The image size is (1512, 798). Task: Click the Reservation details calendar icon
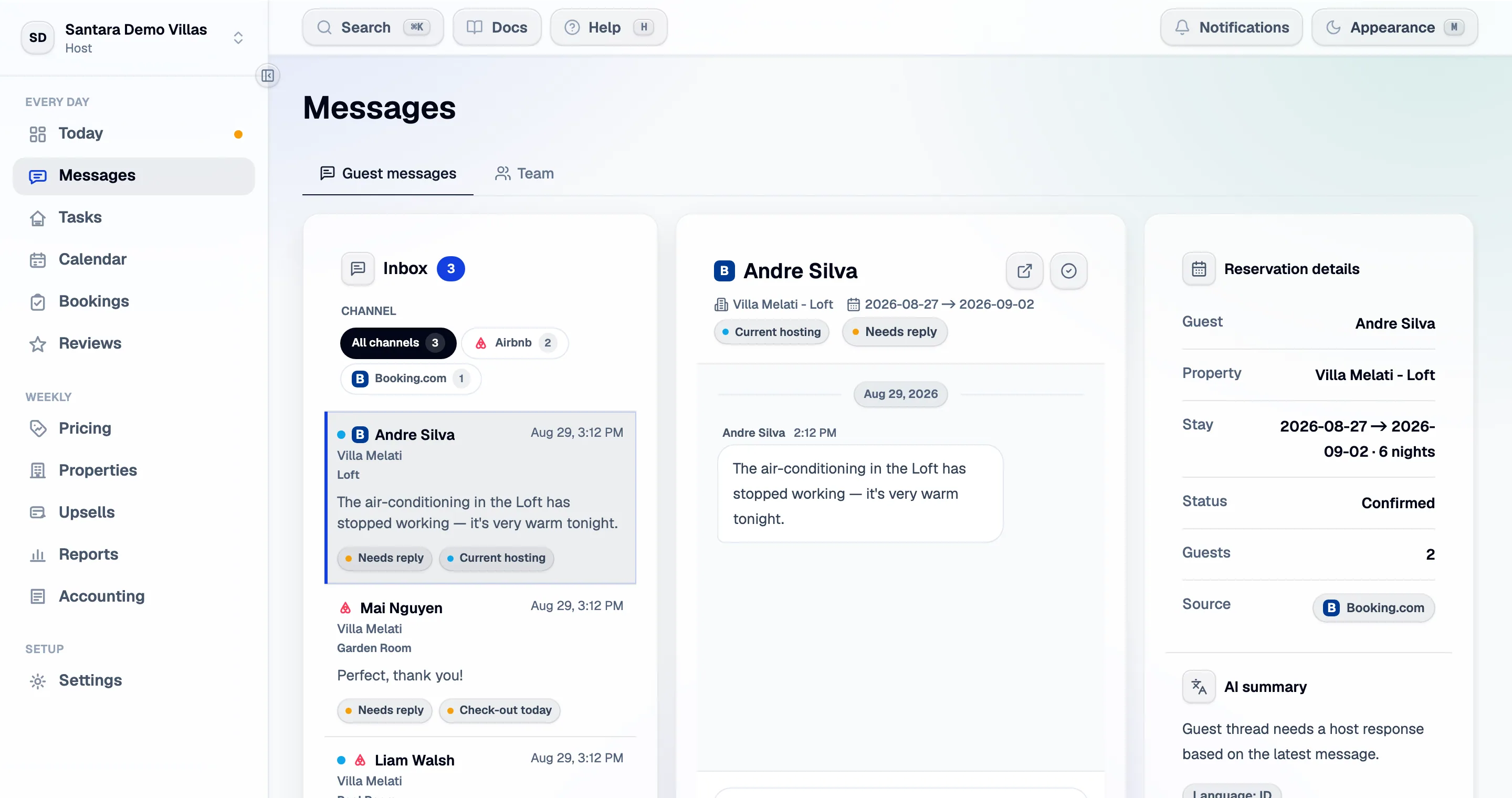click(1199, 269)
